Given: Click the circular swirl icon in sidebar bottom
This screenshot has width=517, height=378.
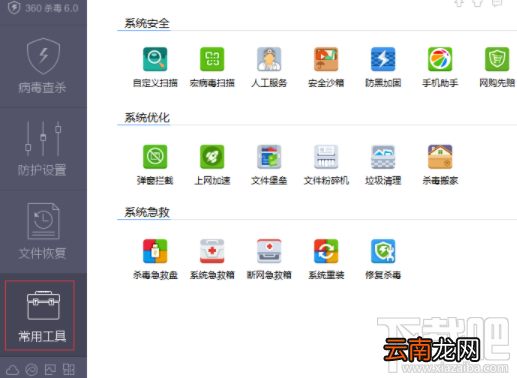Looking at the screenshot, I should point(32,370).
